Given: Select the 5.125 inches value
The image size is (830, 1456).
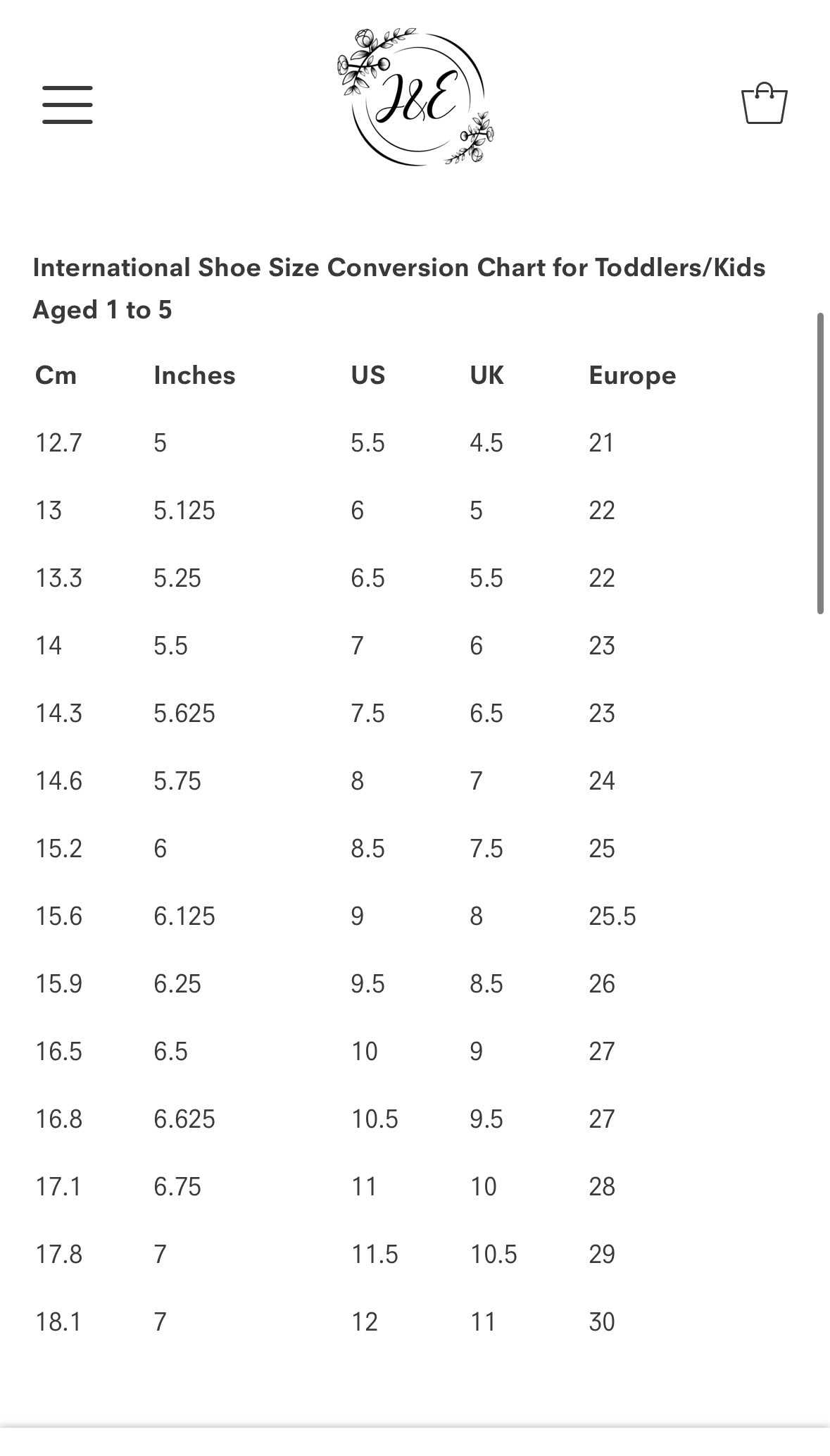Looking at the screenshot, I should tap(184, 511).
